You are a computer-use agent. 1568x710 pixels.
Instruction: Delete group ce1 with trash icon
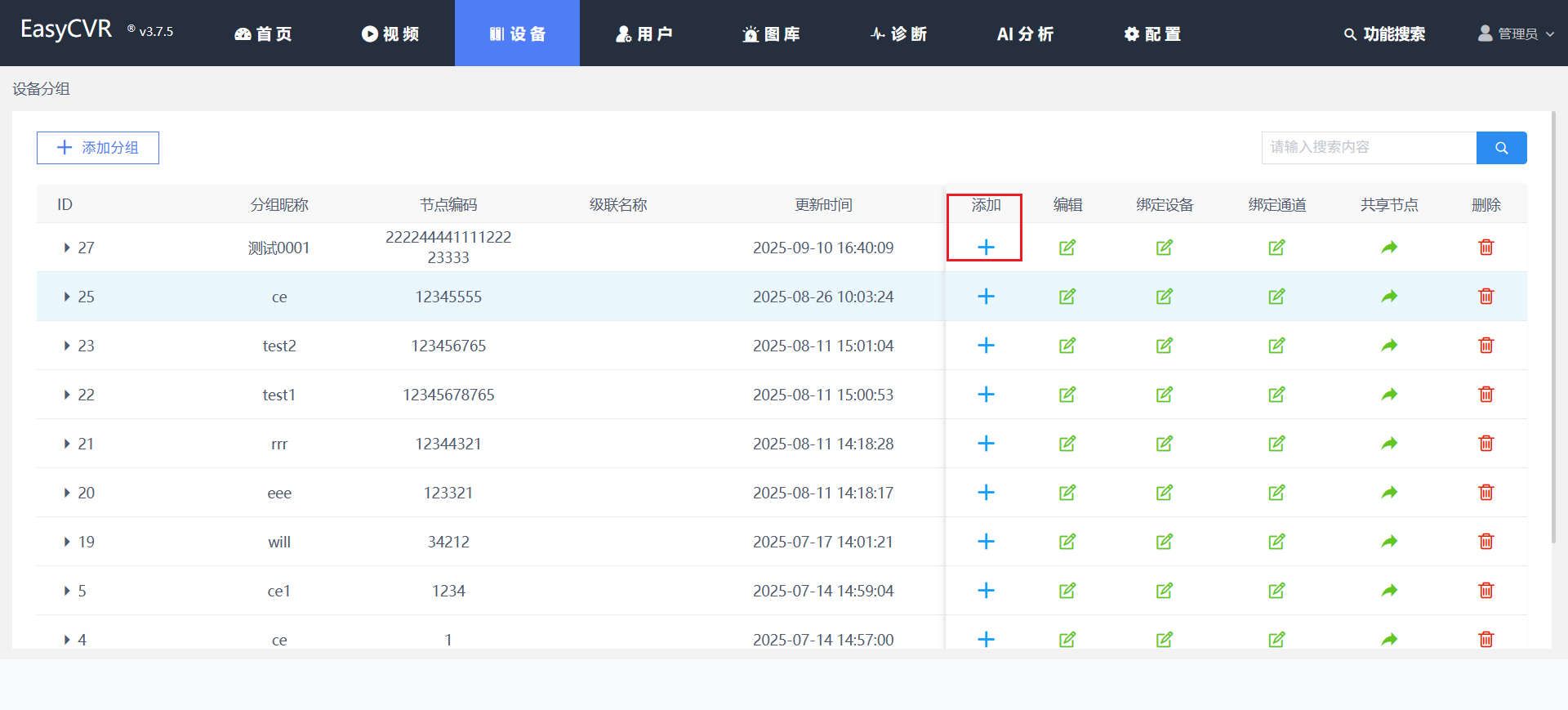1486,591
